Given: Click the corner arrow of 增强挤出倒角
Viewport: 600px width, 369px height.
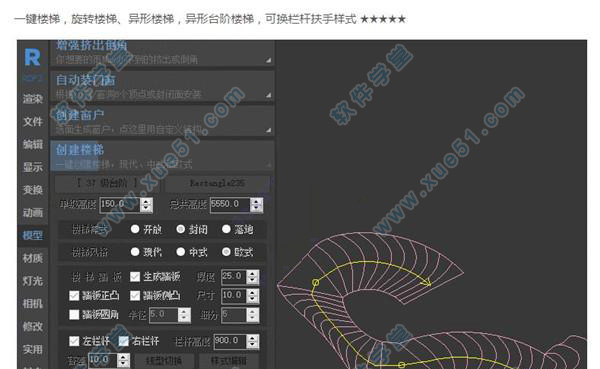Looking at the screenshot, I should (x=269, y=60).
